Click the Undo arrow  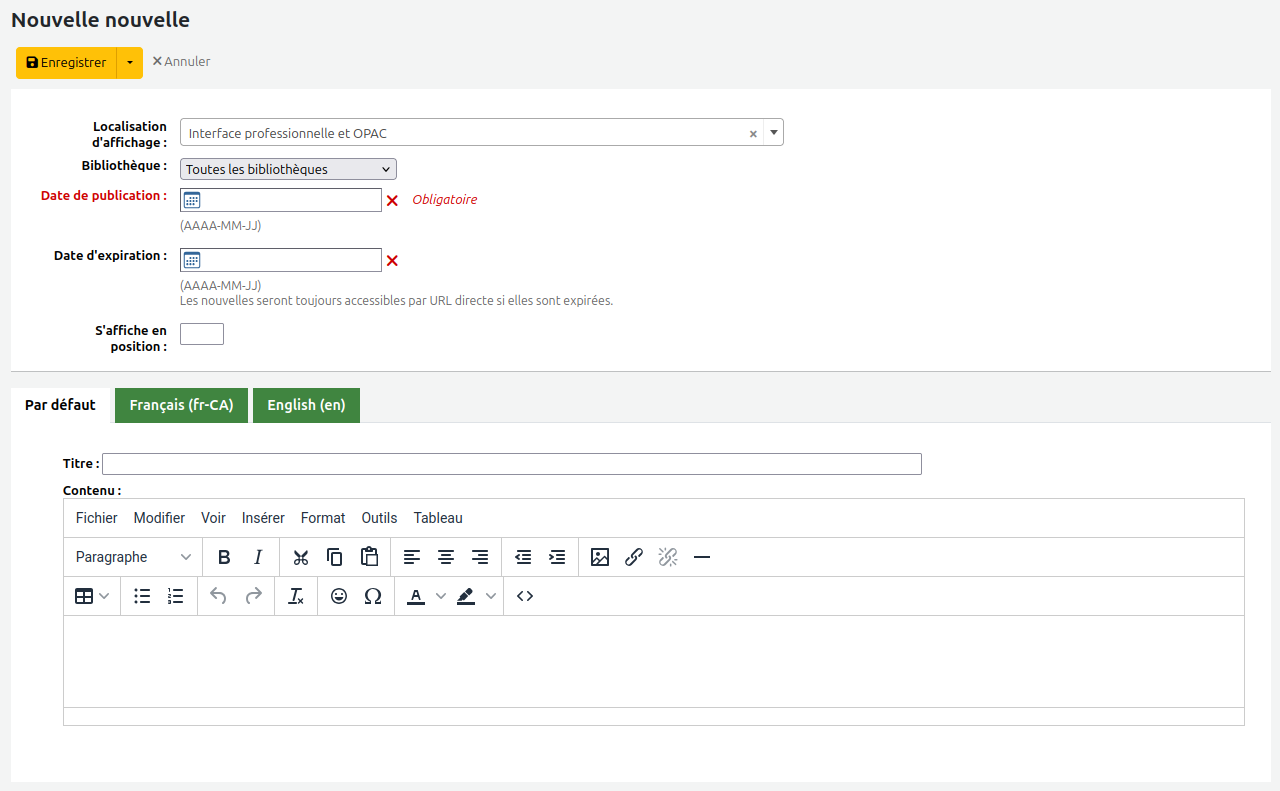click(219, 596)
